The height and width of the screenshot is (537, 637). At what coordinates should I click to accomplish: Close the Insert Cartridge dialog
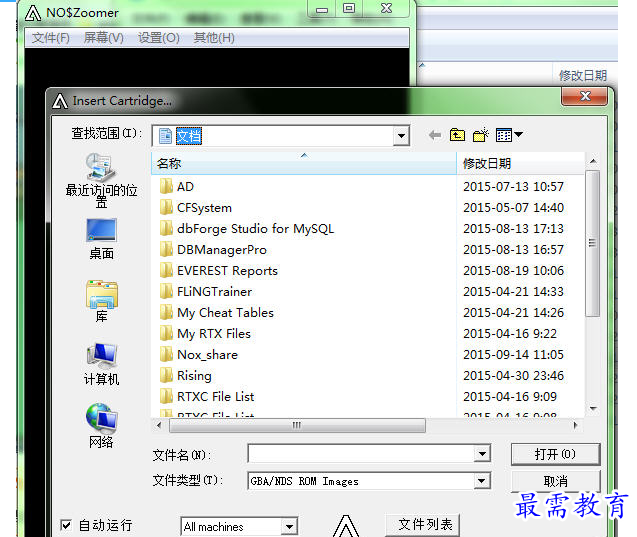pyautogui.click(x=585, y=97)
